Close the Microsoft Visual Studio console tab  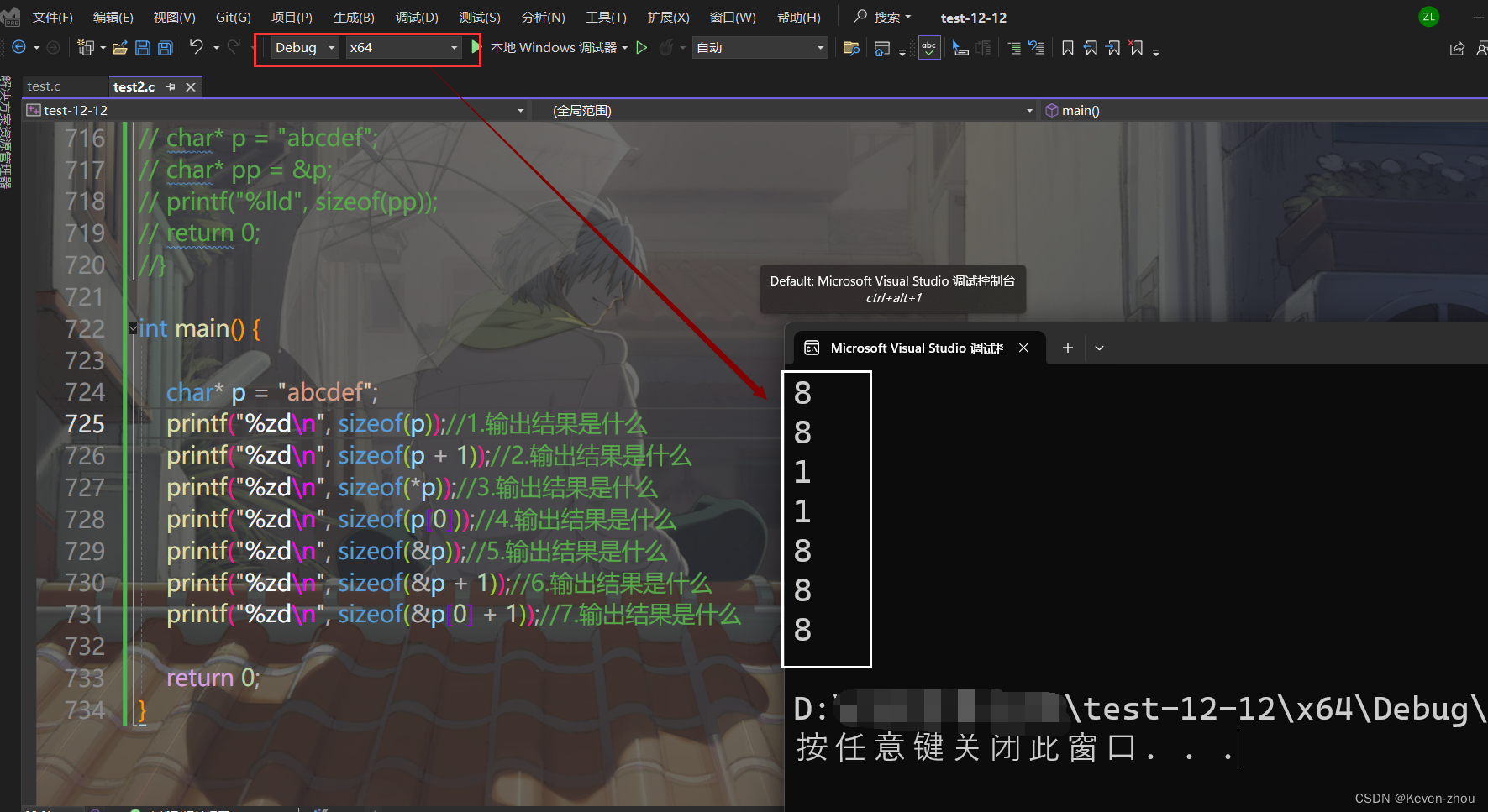point(1023,348)
